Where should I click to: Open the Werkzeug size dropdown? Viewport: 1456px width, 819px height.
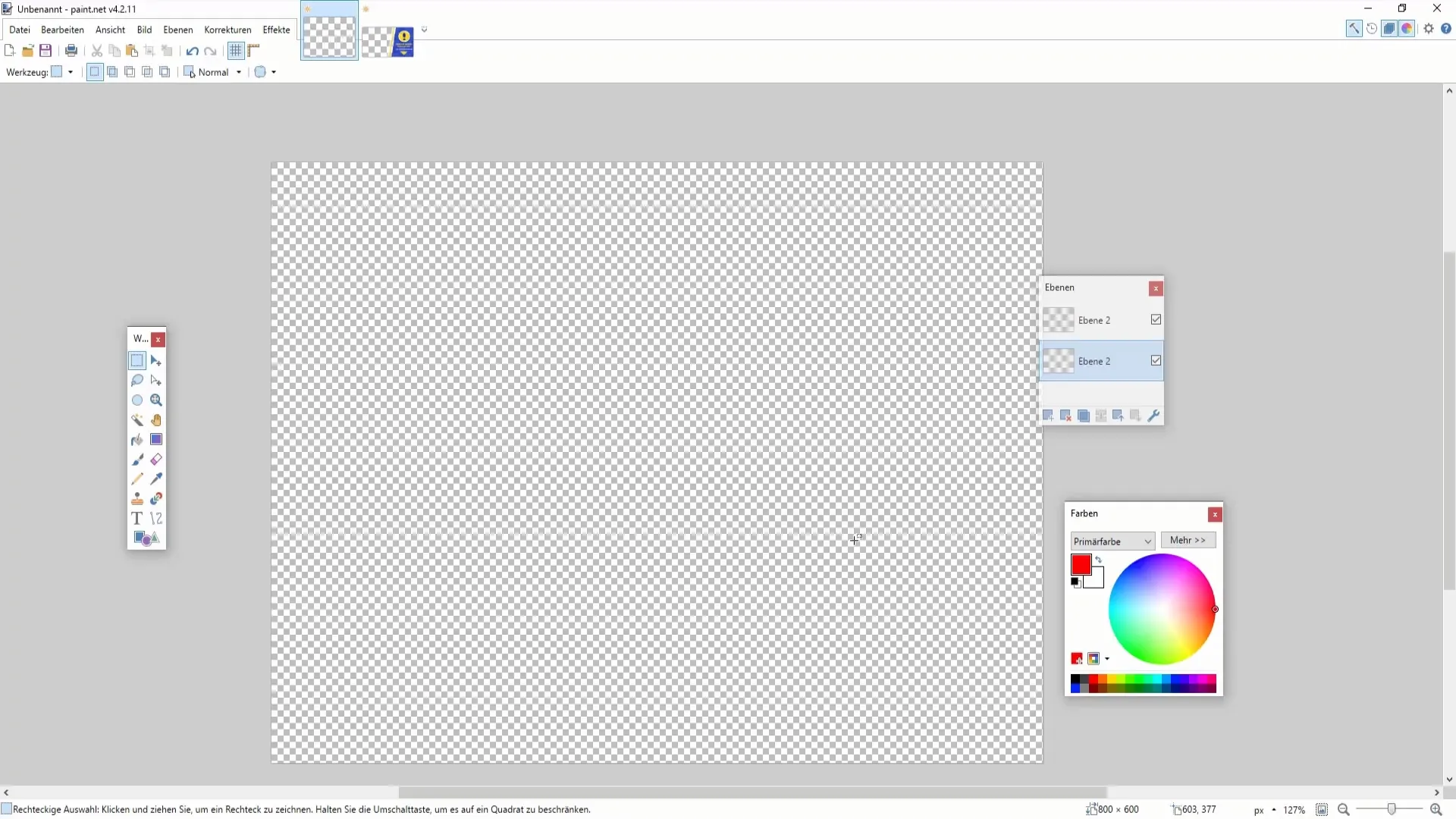click(70, 72)
